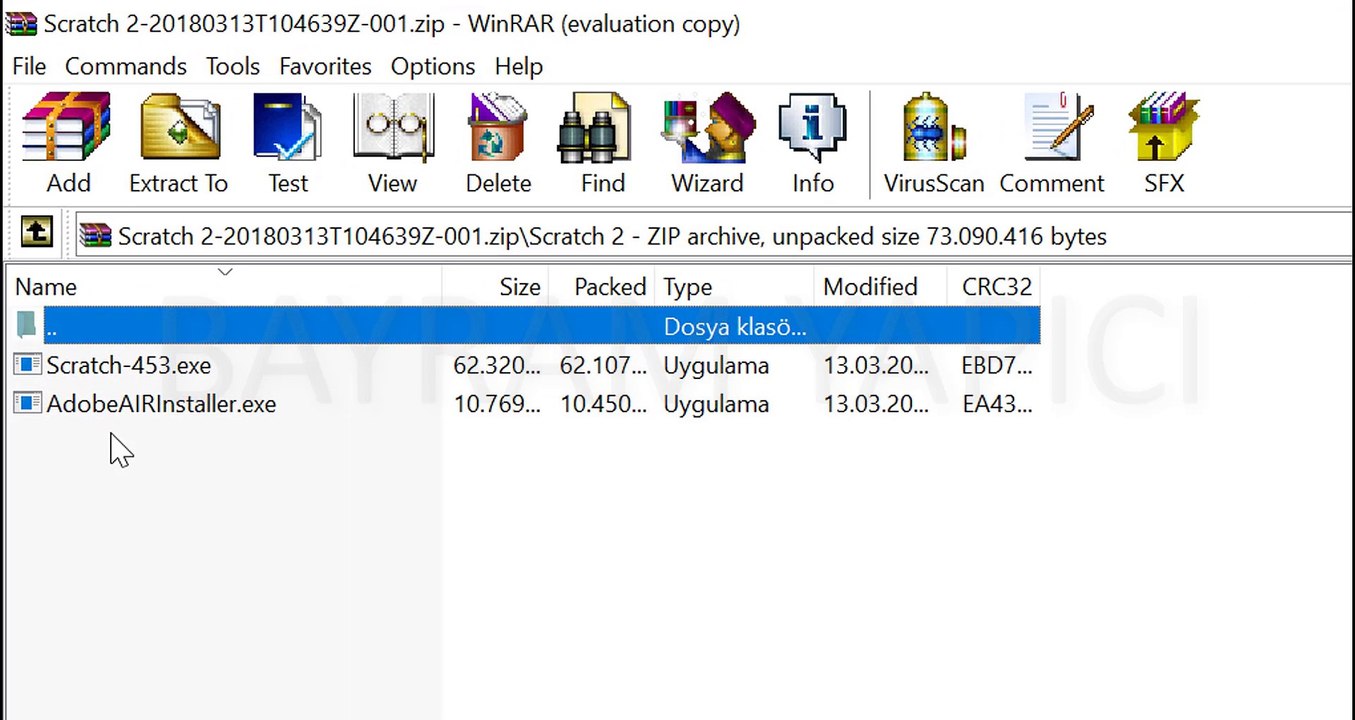Click the EBD7... CRC32 value
1355x720 pixels.
coord(998,365)
